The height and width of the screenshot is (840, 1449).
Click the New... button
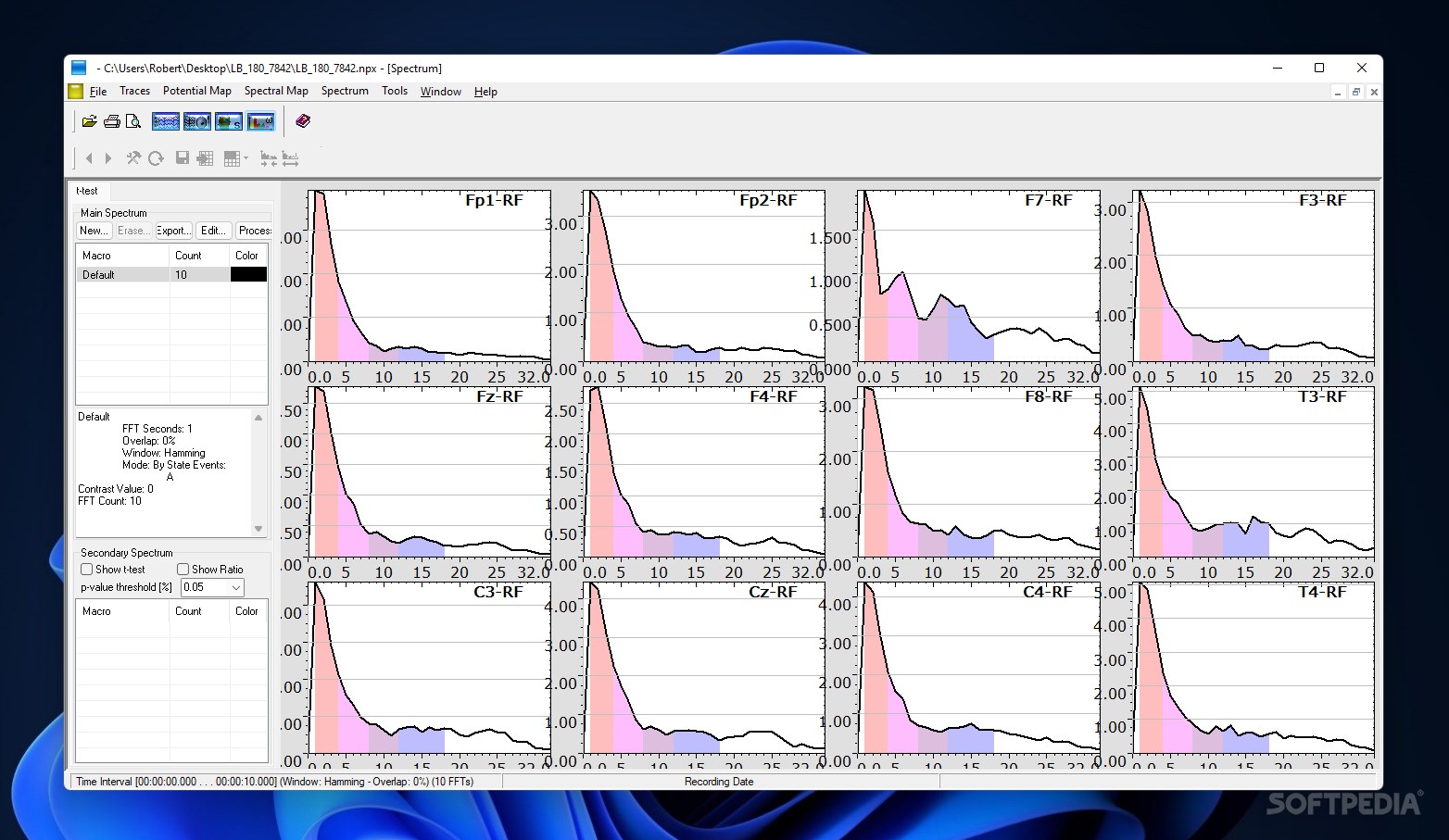(93, 231)
